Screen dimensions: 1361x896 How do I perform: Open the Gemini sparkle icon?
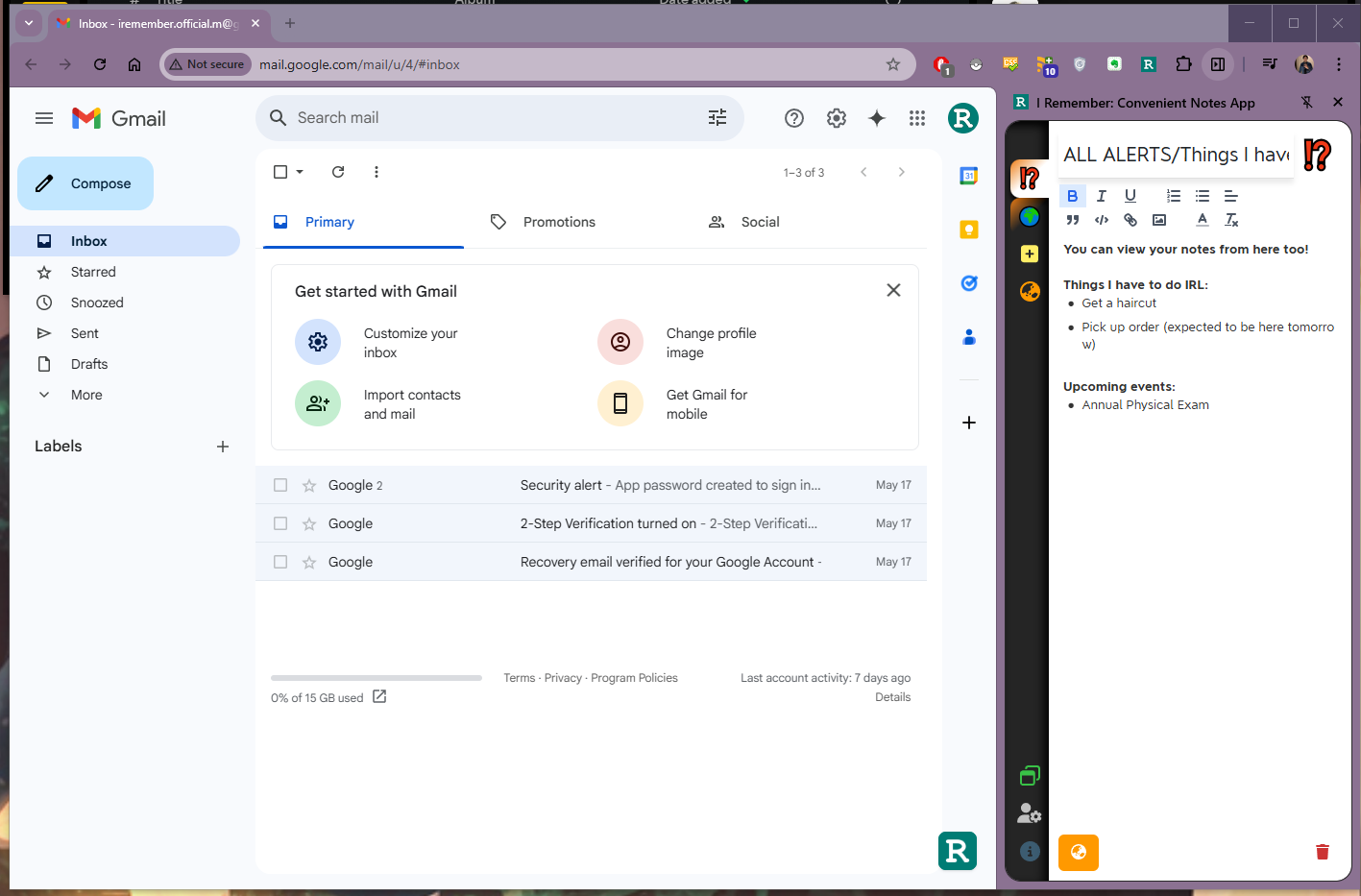877,118
